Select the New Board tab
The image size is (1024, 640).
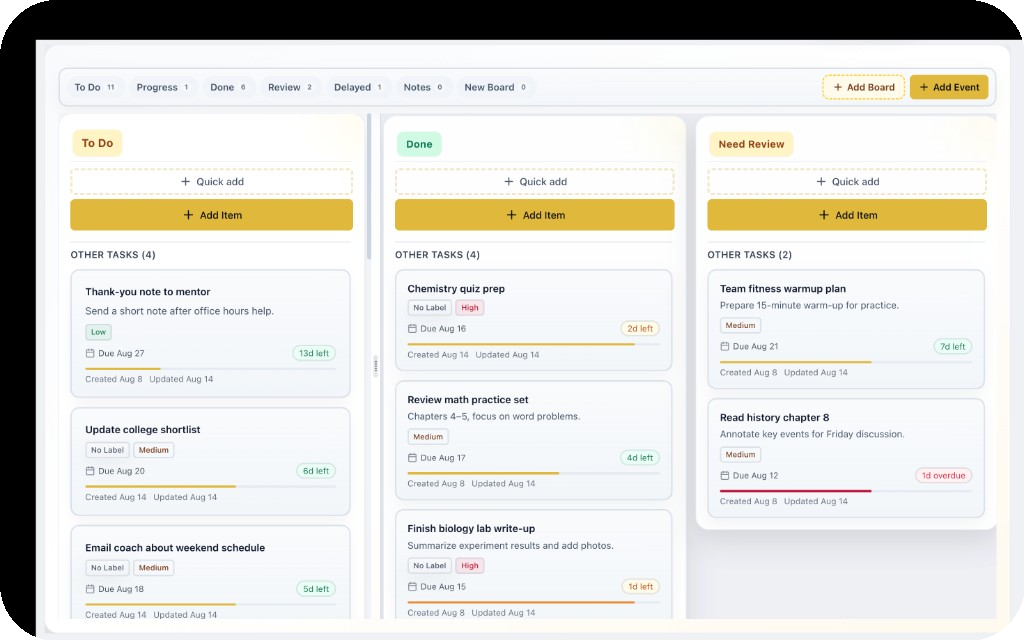494,87
